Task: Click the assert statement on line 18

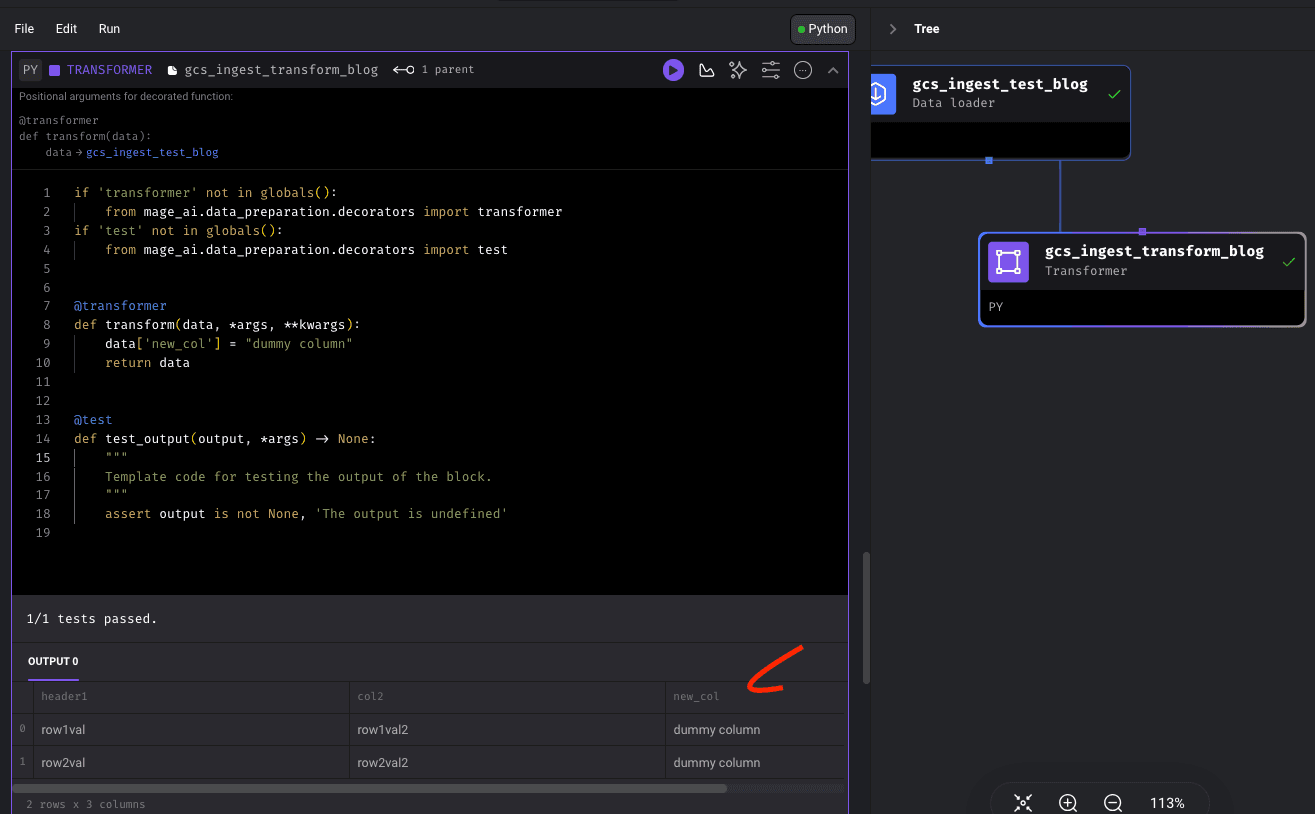Action: (x=306, y=514)
